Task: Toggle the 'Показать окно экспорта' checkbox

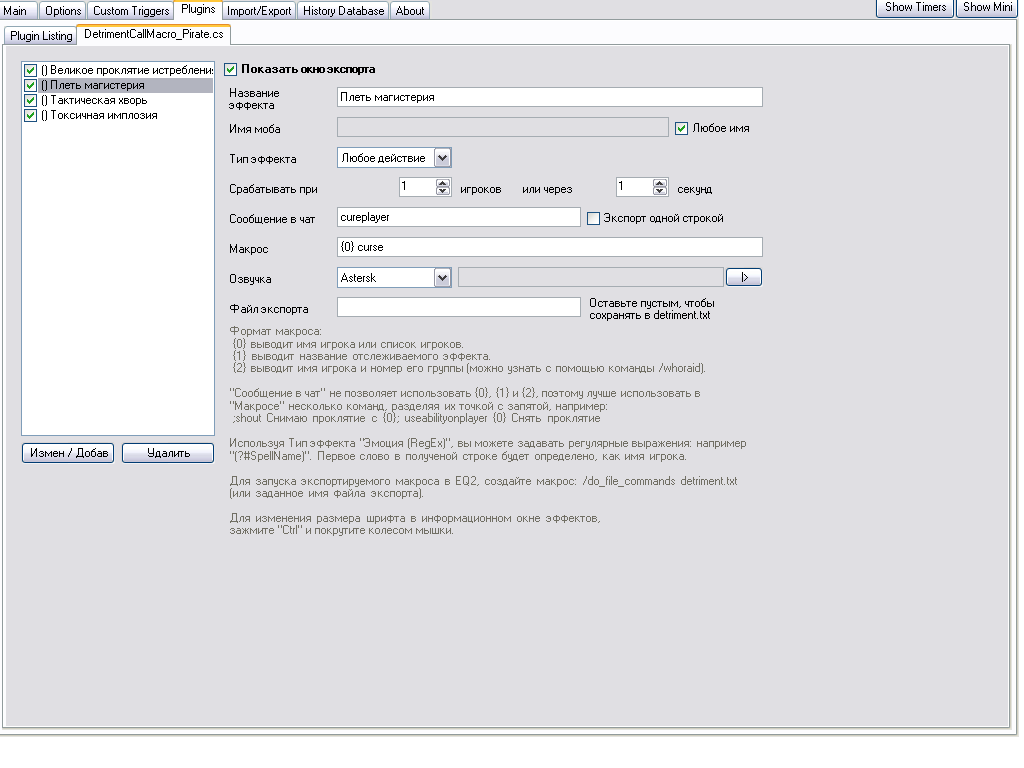Action: [231, 70]
